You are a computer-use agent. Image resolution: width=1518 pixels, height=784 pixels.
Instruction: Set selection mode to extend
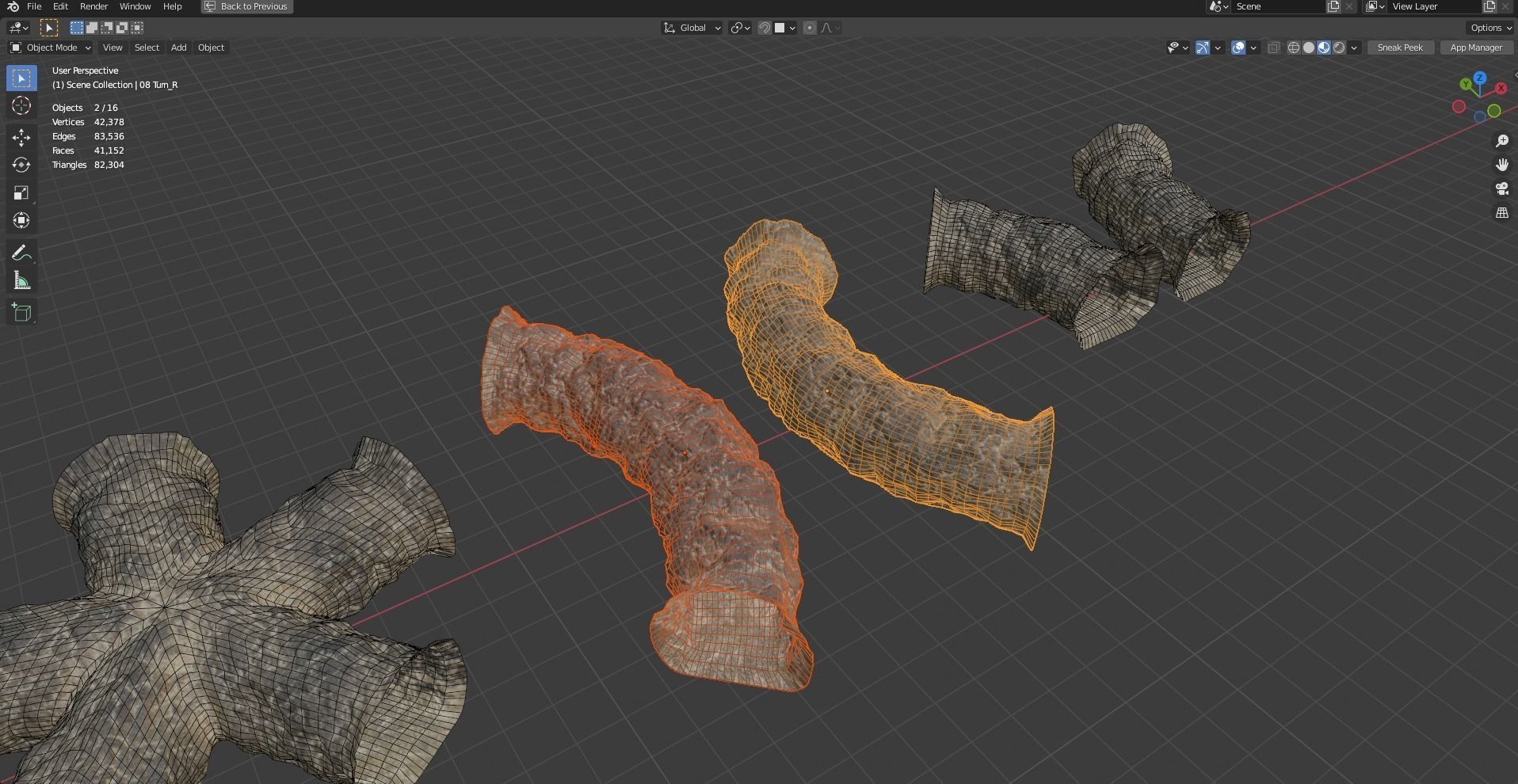pos(92,28)
